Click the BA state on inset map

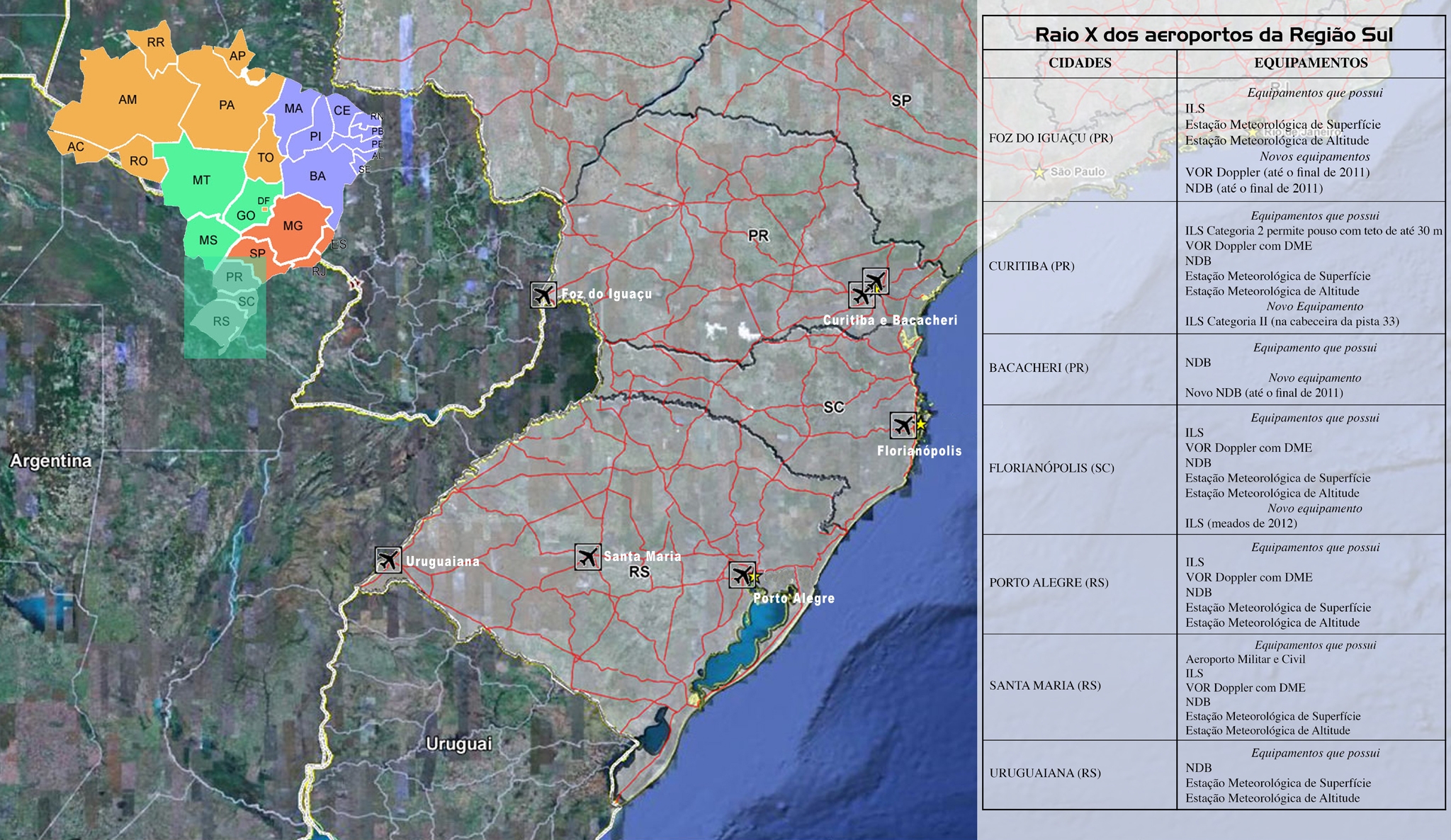coord(317,176)
